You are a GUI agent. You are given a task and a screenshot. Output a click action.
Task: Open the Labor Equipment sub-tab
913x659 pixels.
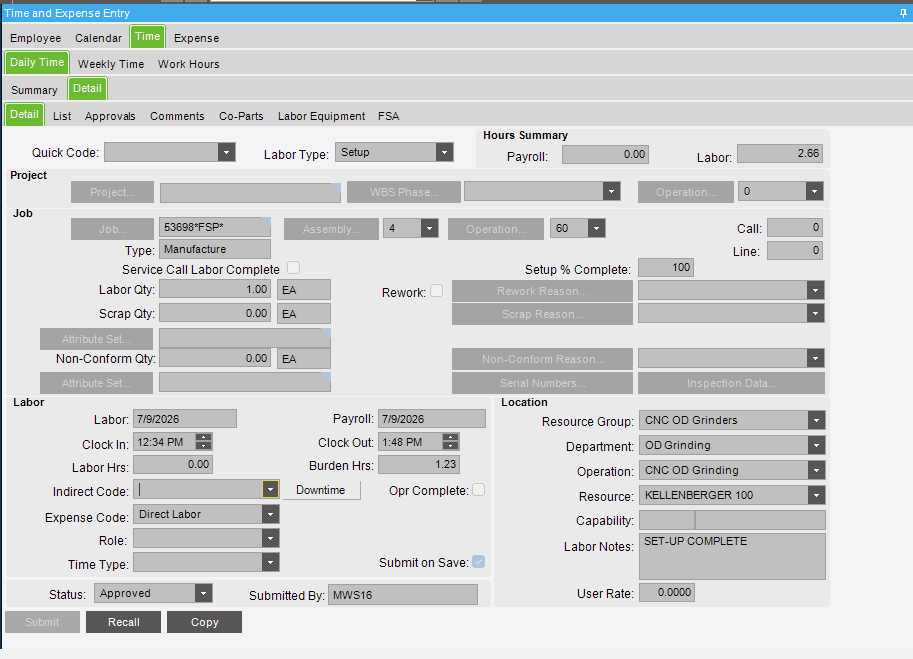(321, 116)
